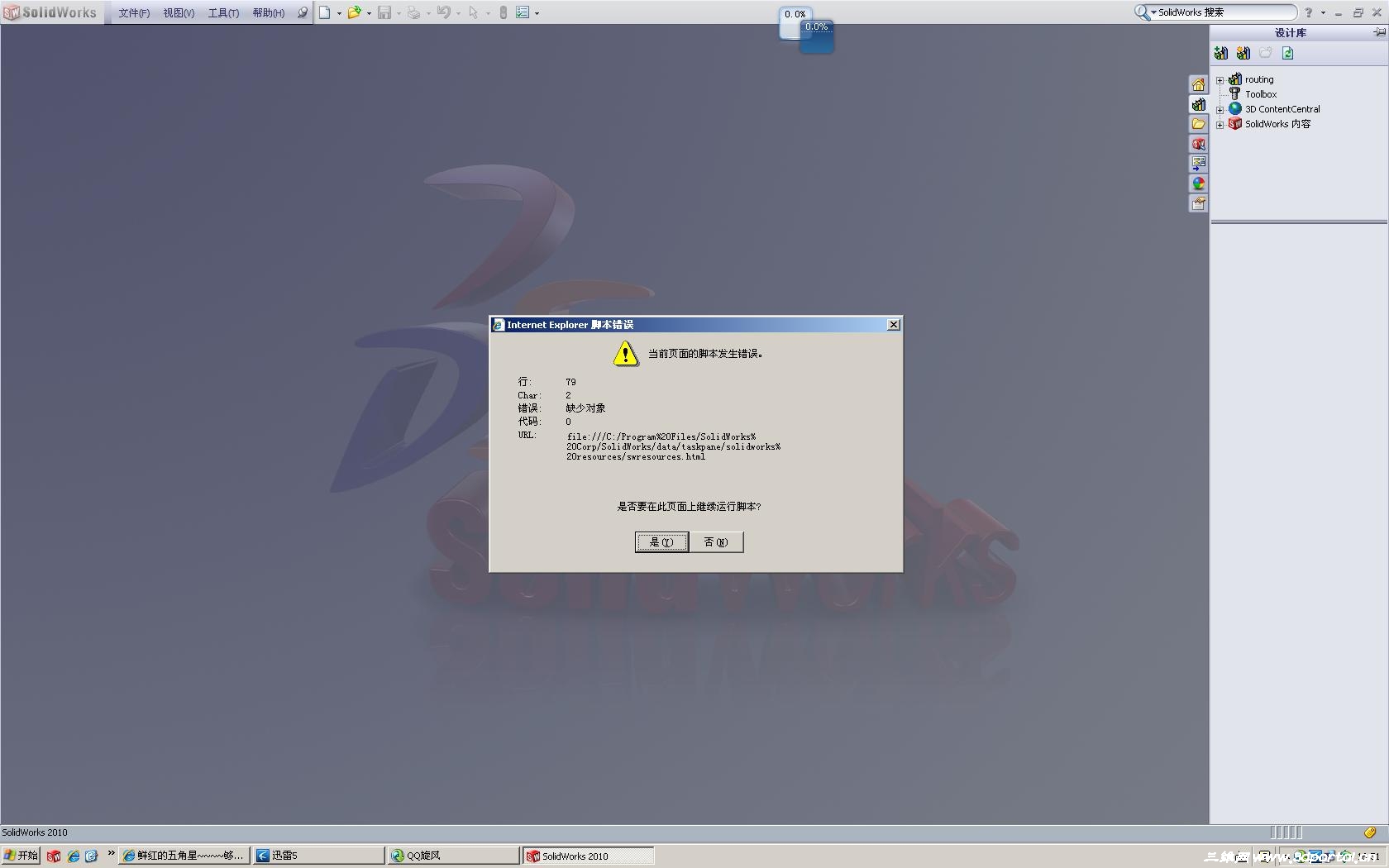The width and height of the screenshot is (1389, 868).
Task: Click Create New Folder icon in 设计库
Action: point(1265,54)
